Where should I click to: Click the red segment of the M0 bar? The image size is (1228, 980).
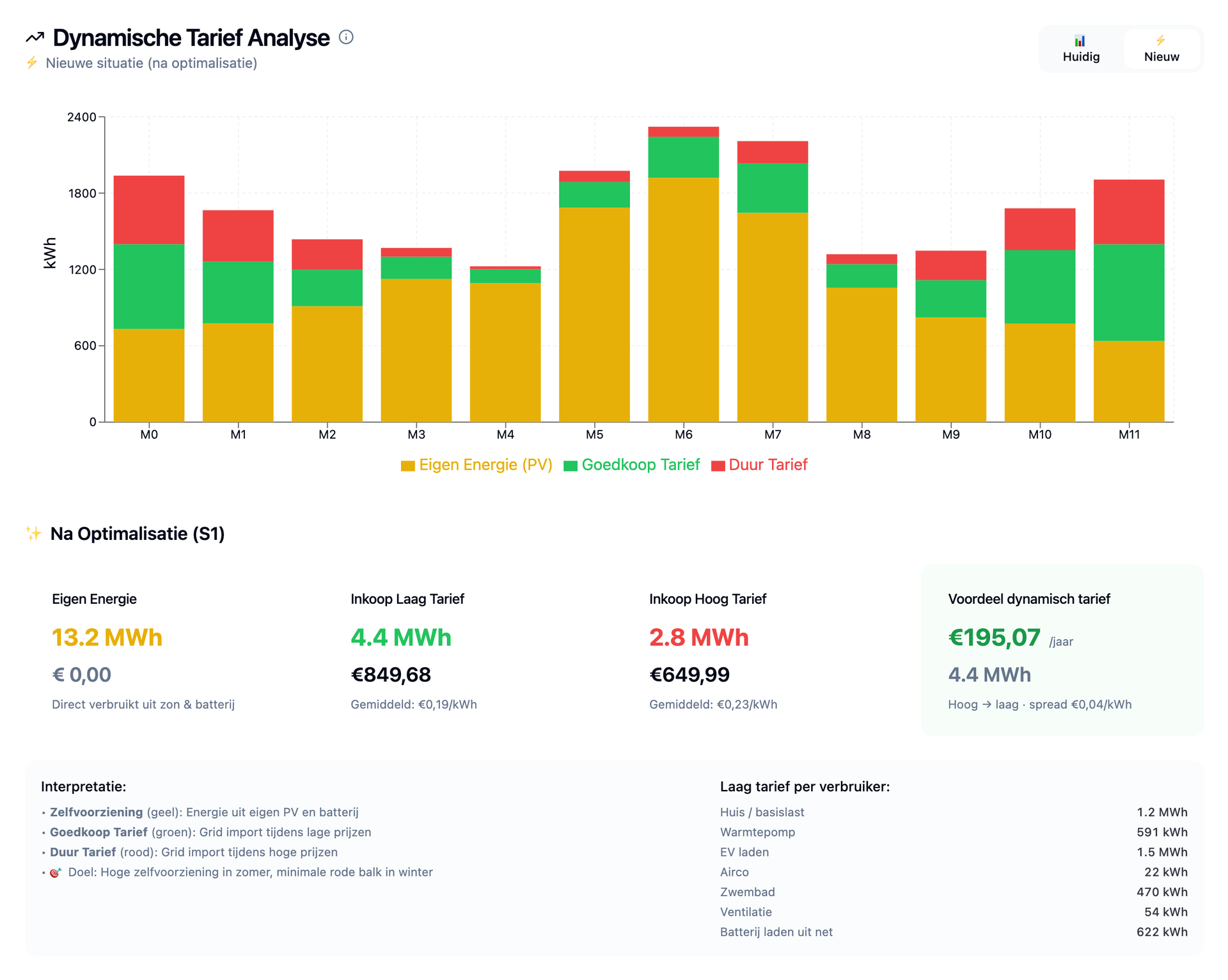(149, 210)
